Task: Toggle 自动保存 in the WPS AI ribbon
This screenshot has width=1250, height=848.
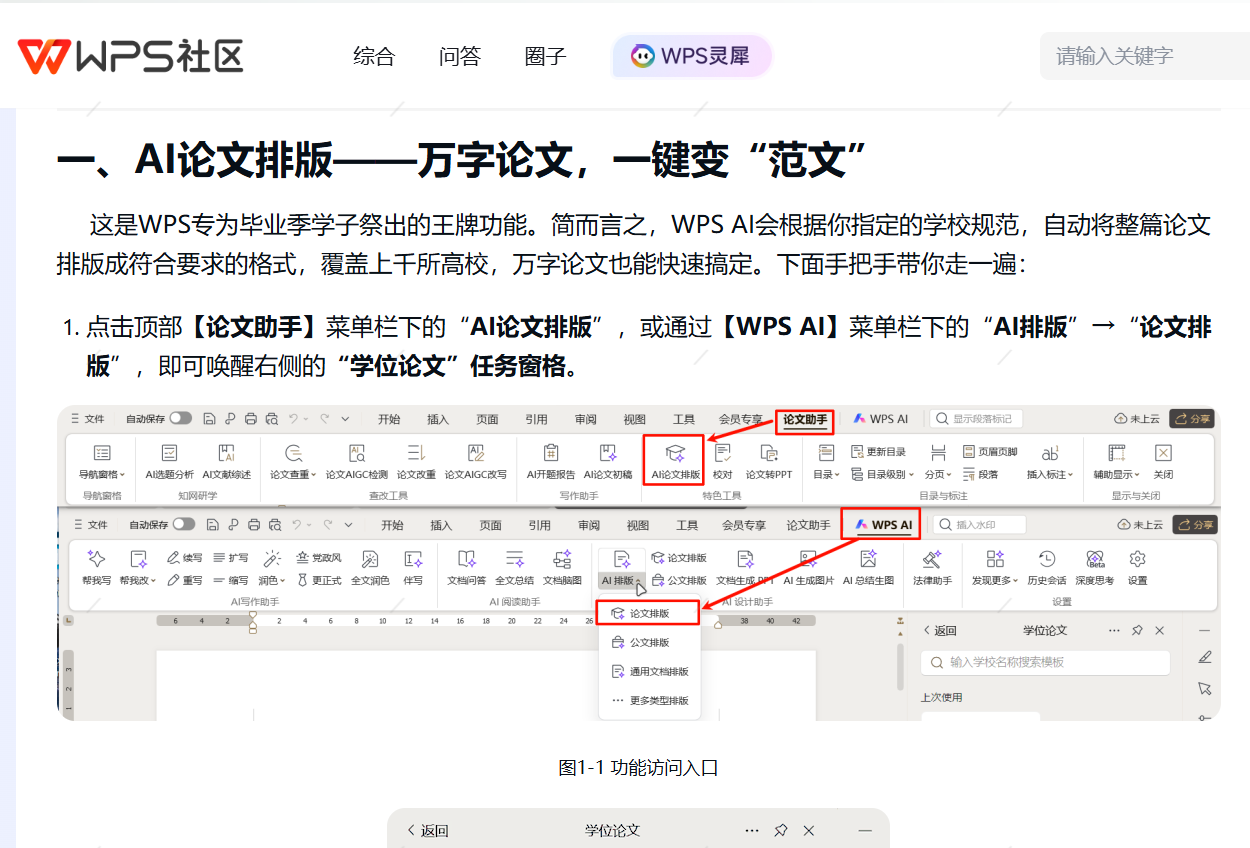Action: (184, 524)
